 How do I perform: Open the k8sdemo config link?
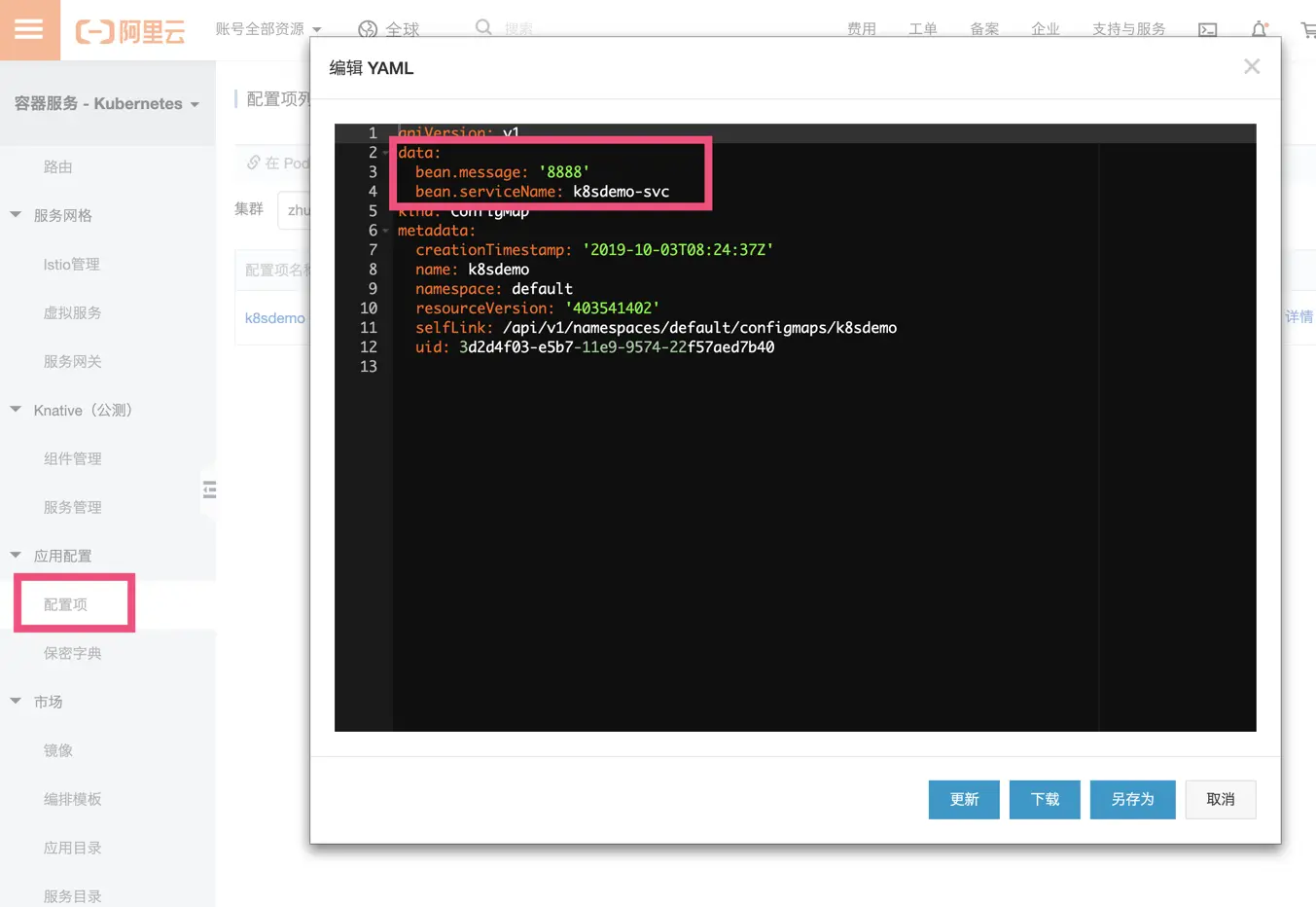tap(275, 318)
